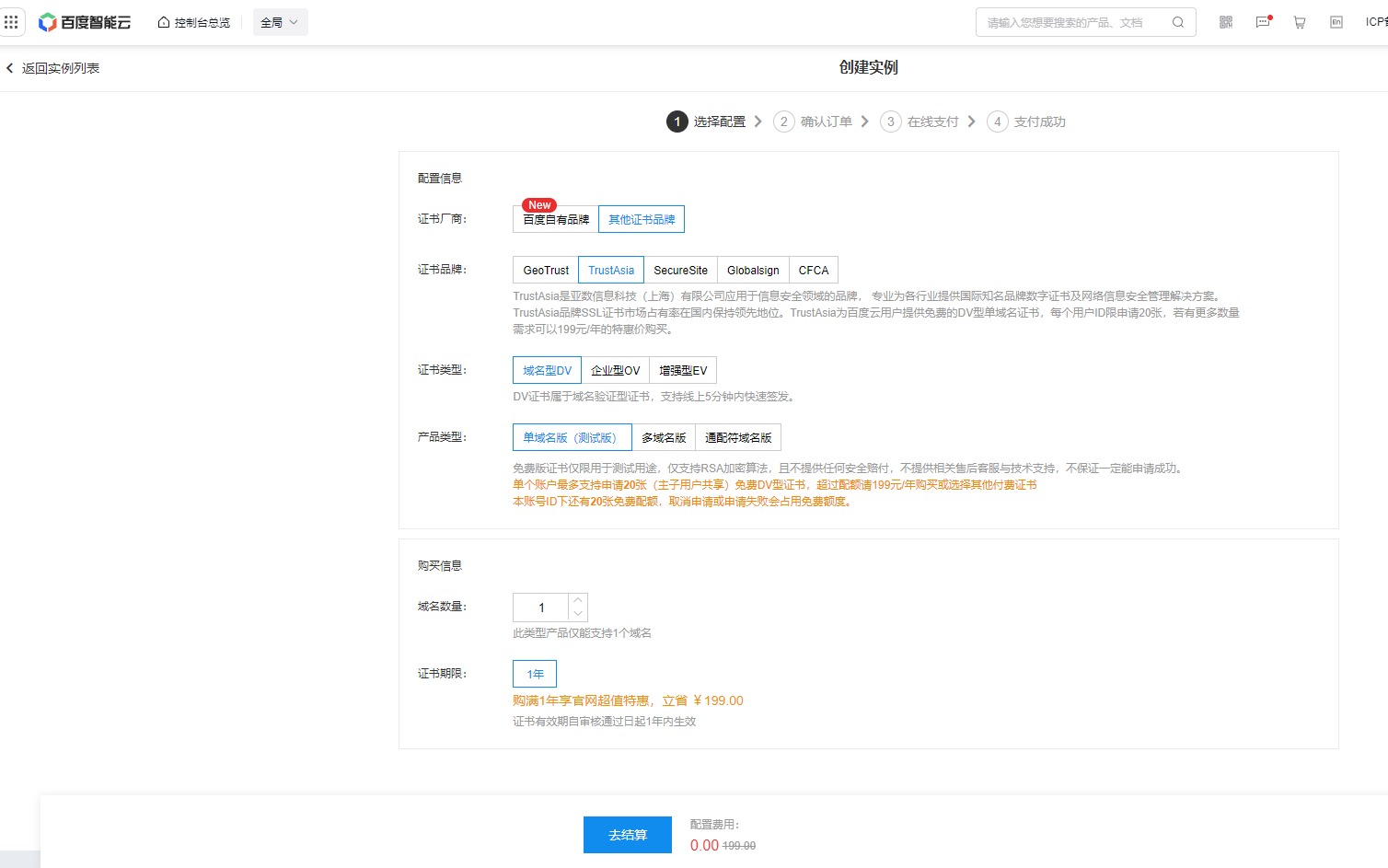Select 增强型EV certificate type
The width and height of the screenshot is (1388, 868).
(683, 370)
